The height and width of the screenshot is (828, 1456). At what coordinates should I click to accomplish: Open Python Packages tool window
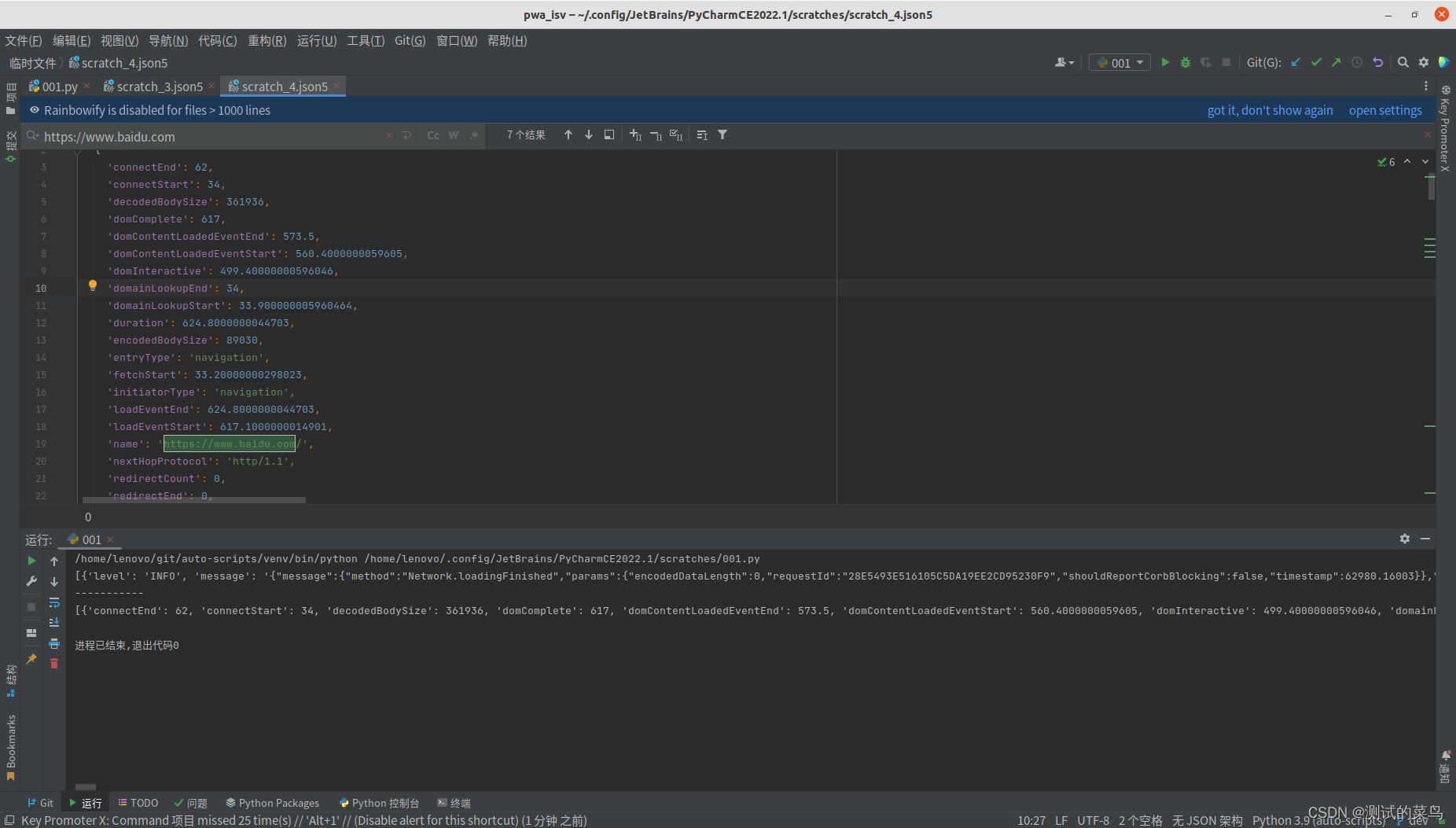point(272,803)
